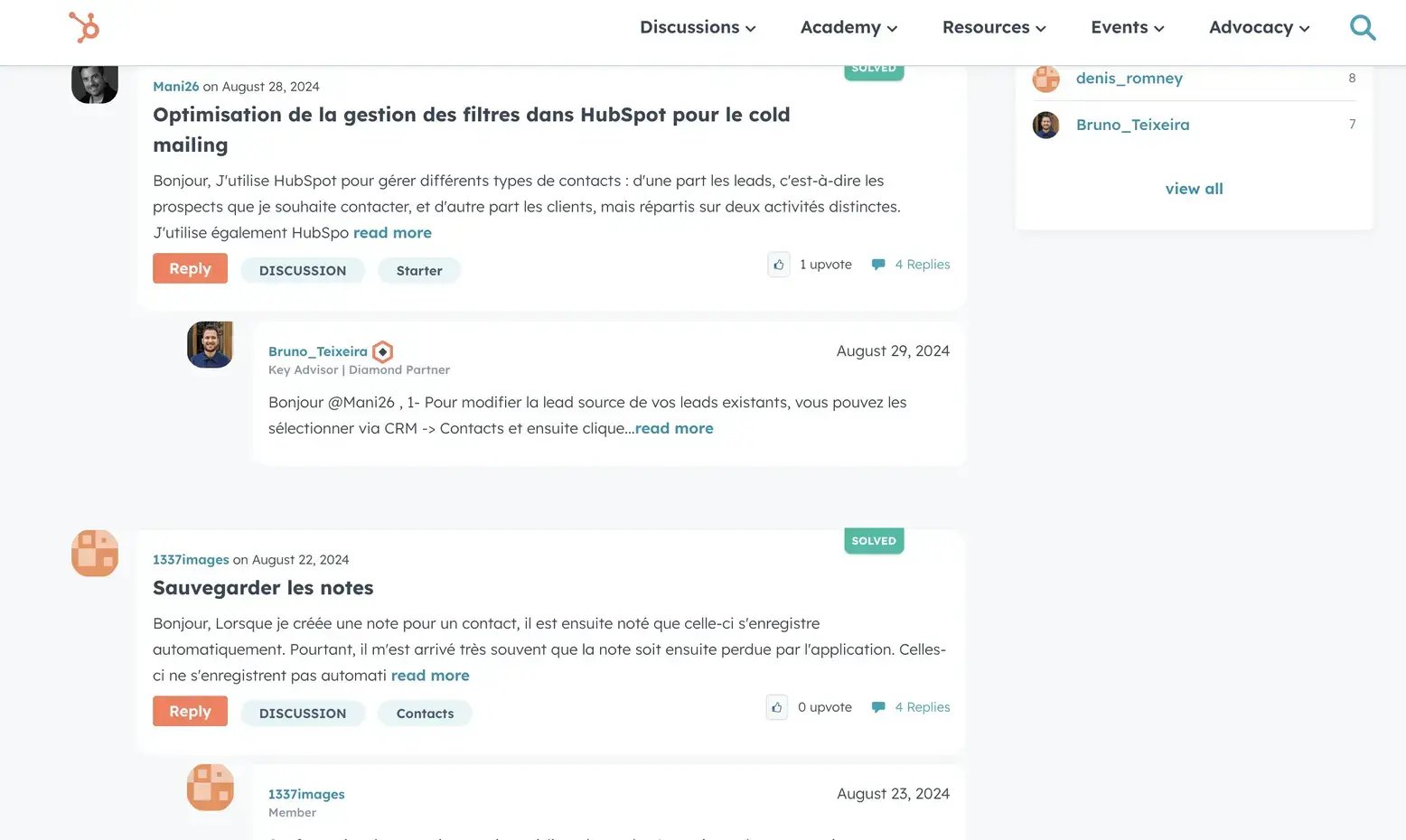Open 4 Replies on Sauvegarder les notes post
Screen dimensions: 1406x840
tap(923, 707)
